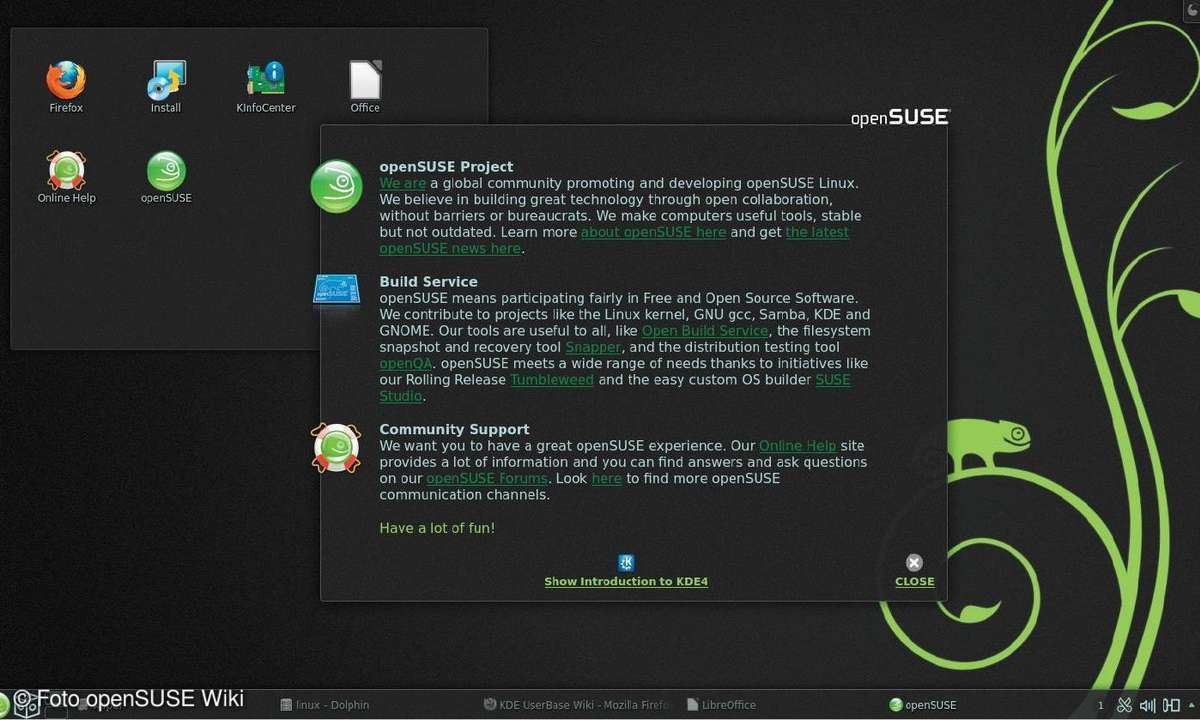Viewport: 1200px width, 720px height.
Task: Open the volume control in the system tray
Action: (1147, 705)
